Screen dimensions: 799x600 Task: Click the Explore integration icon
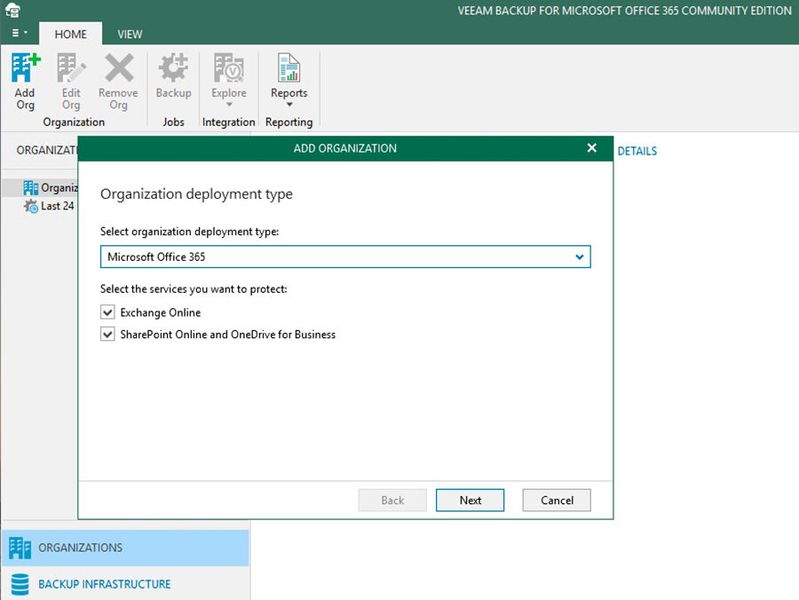[229, 68]
